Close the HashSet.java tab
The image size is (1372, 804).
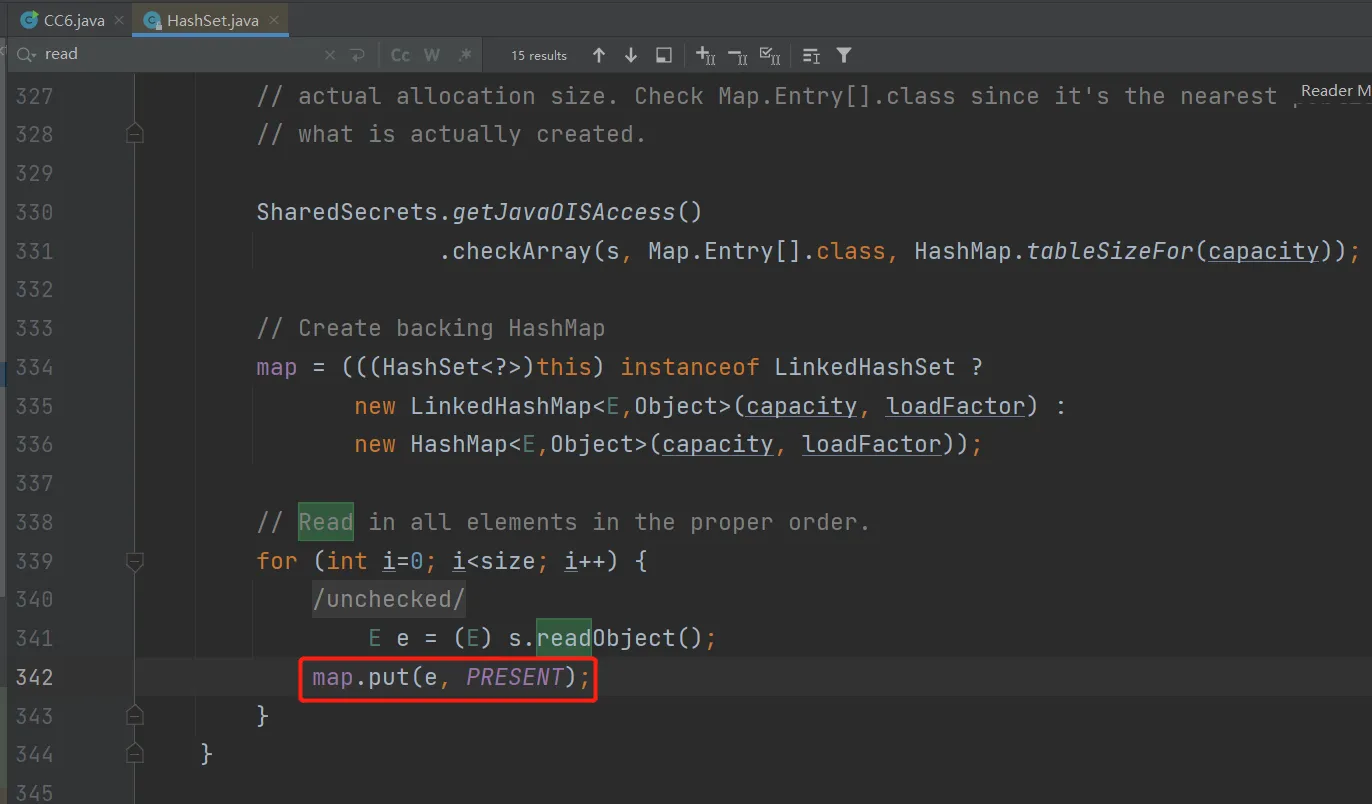coord(274,20)
